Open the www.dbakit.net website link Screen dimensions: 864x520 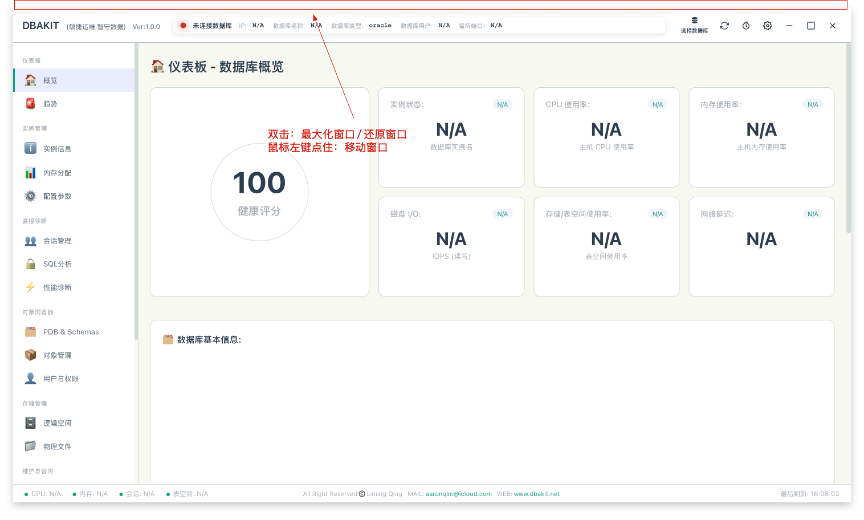pos(537,494)
